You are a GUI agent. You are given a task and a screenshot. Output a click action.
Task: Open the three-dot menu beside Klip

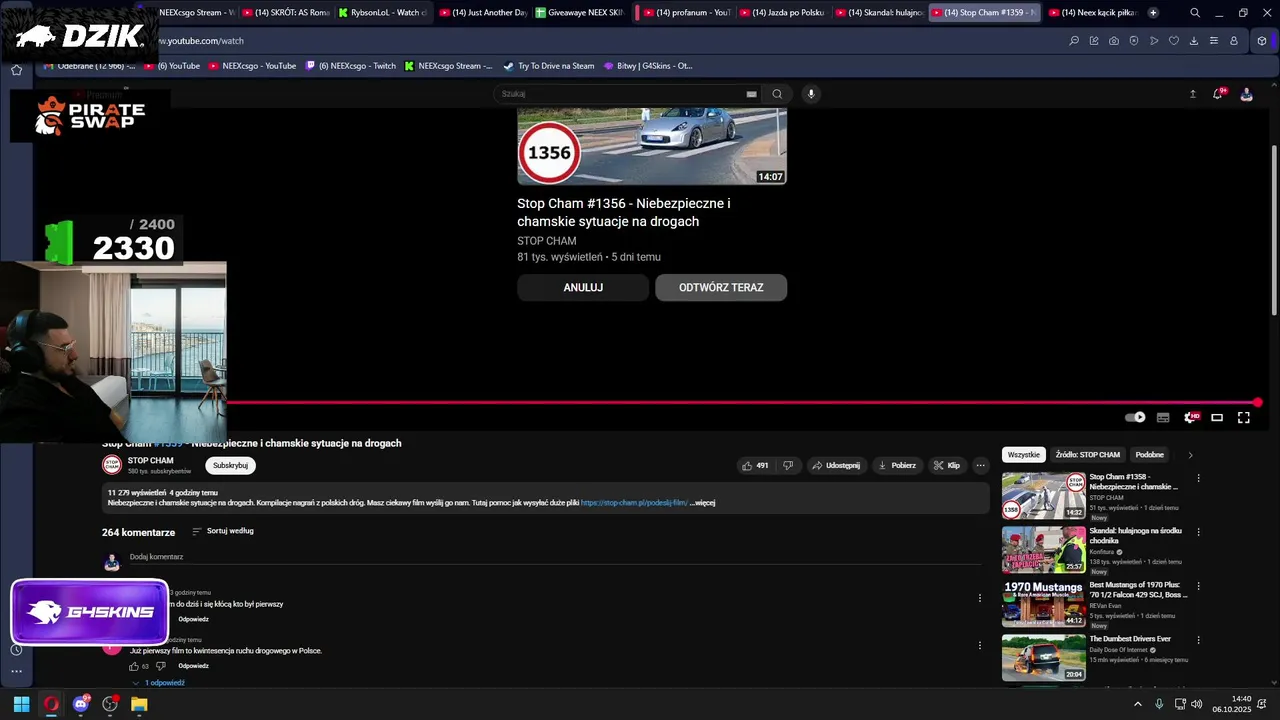[981, 465]
